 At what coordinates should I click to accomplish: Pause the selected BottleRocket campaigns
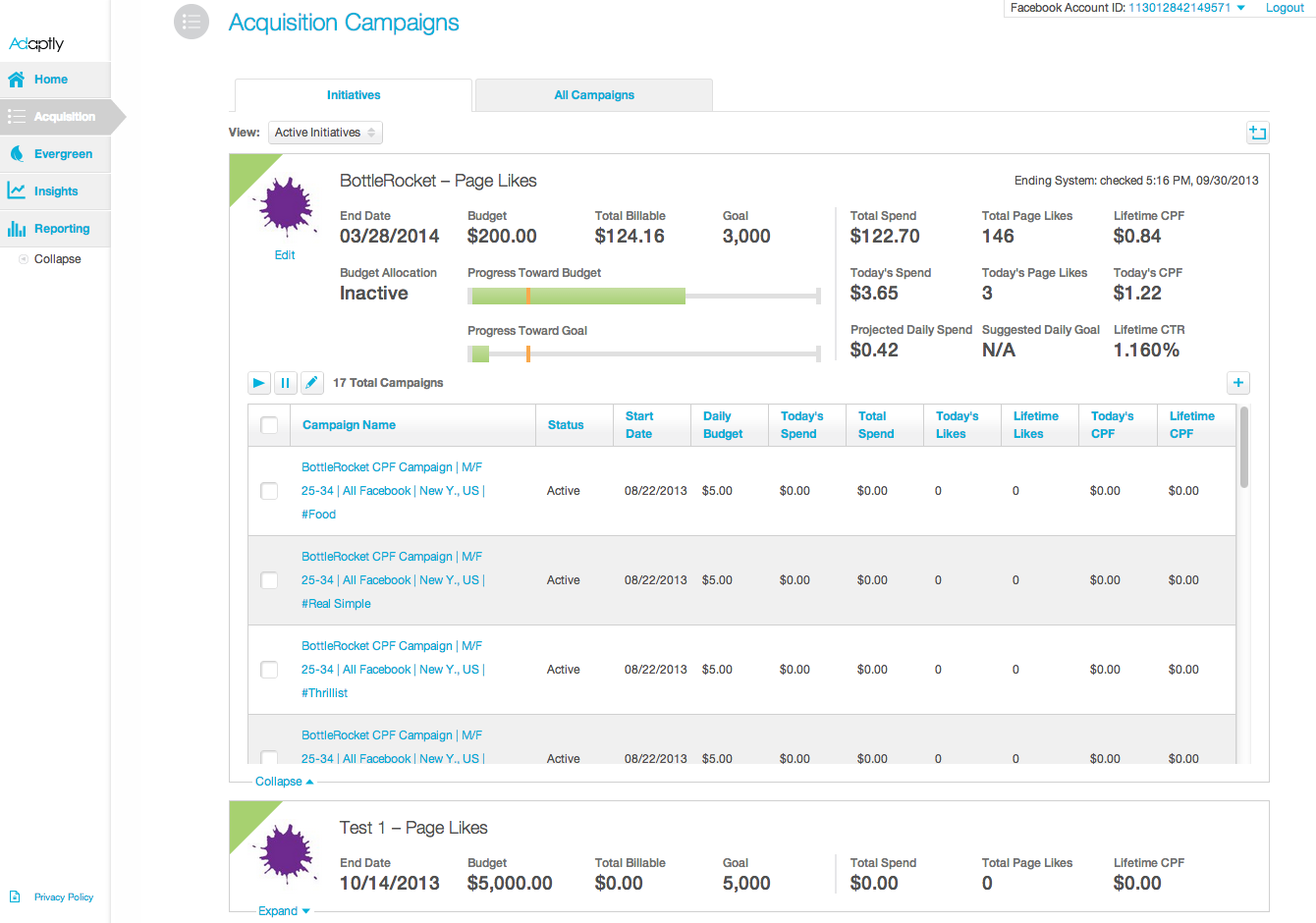[x=285, y=383]
